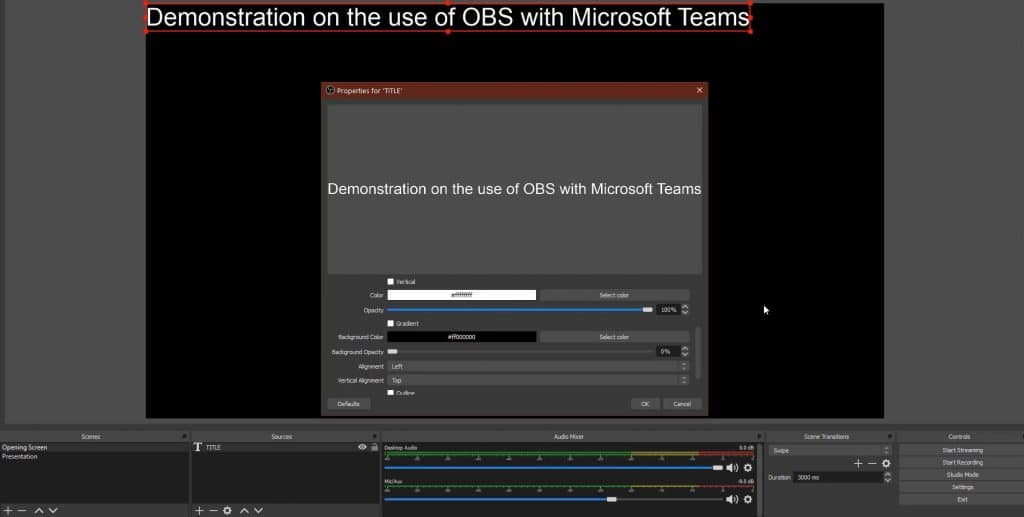Undock the Scene Transitions panel via its header icon
This screenshot has width=1024, height=517.
click(890, 436)
